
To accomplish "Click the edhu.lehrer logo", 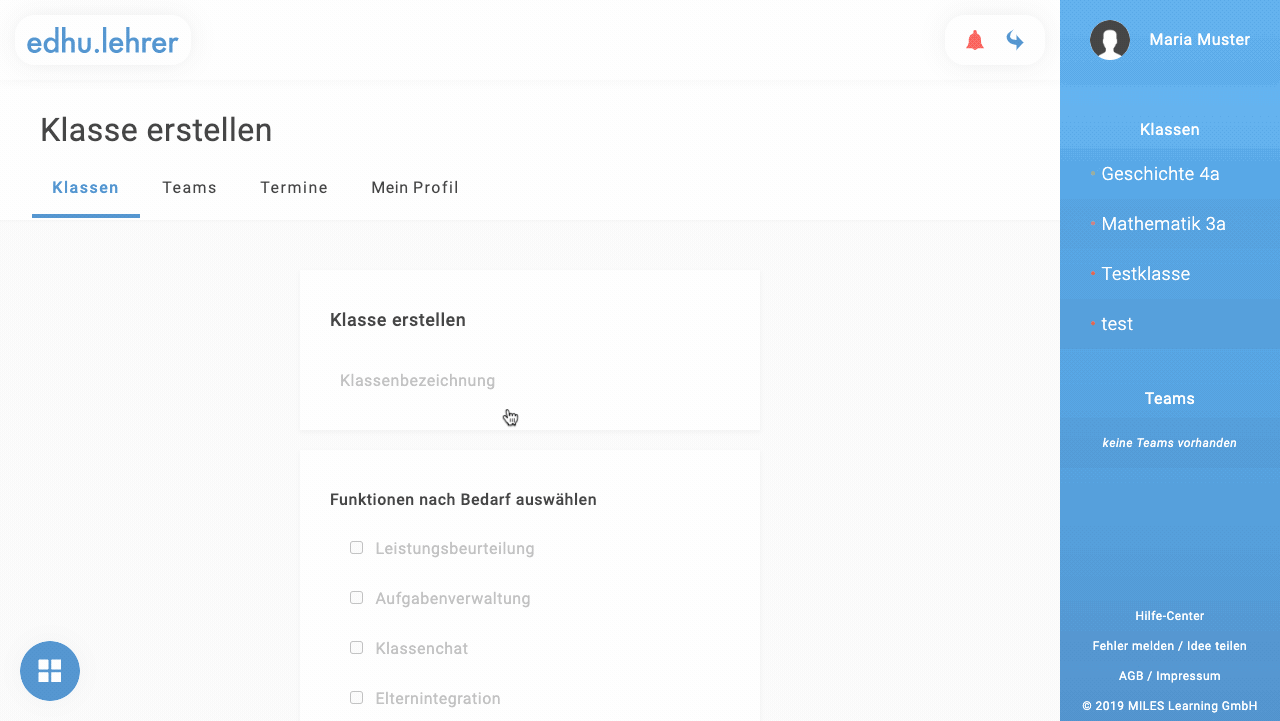I will click(x=103, y=41).
